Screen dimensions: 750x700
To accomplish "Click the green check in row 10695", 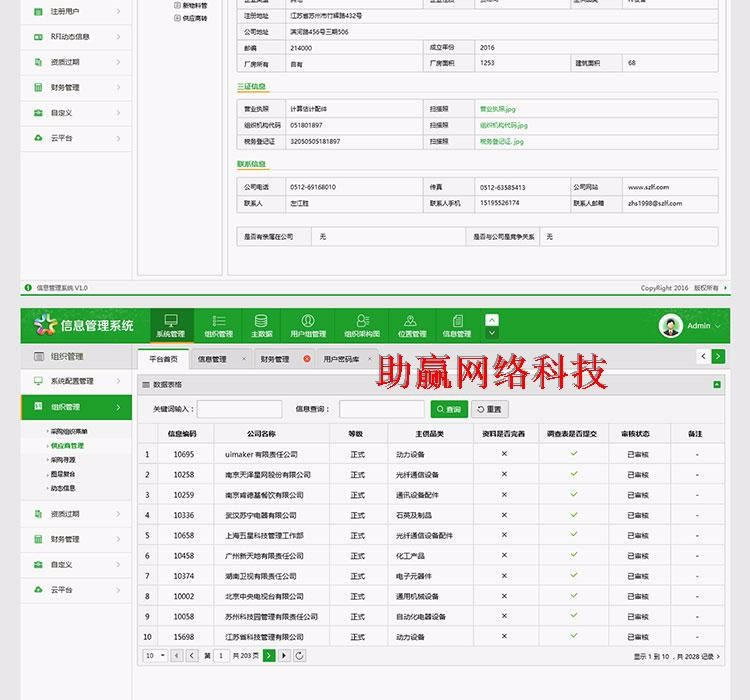I will pyautogui.click(x=574, y=453).
